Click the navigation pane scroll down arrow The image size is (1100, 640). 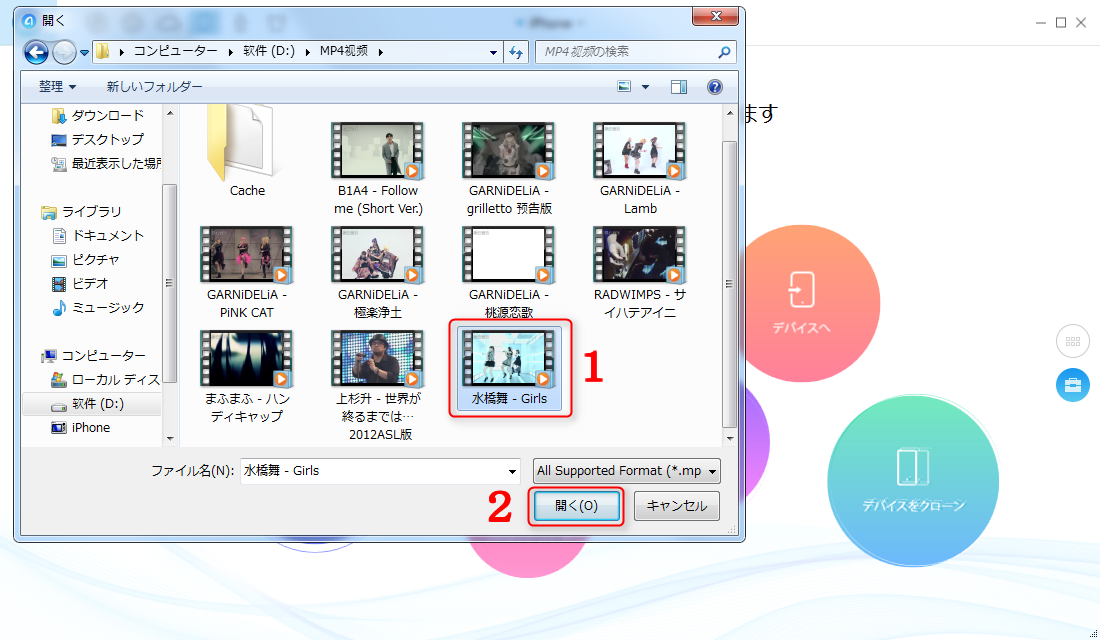pos(170,439)
